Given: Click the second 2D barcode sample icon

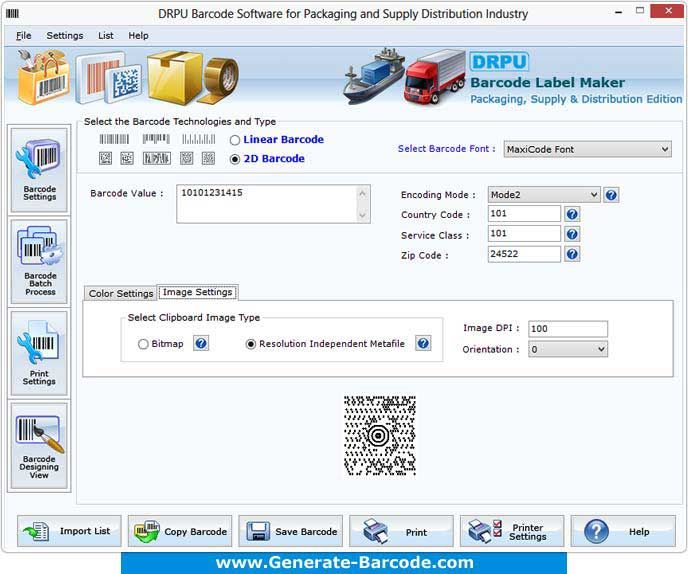Looking at the screenshot, I should (127, 158).
